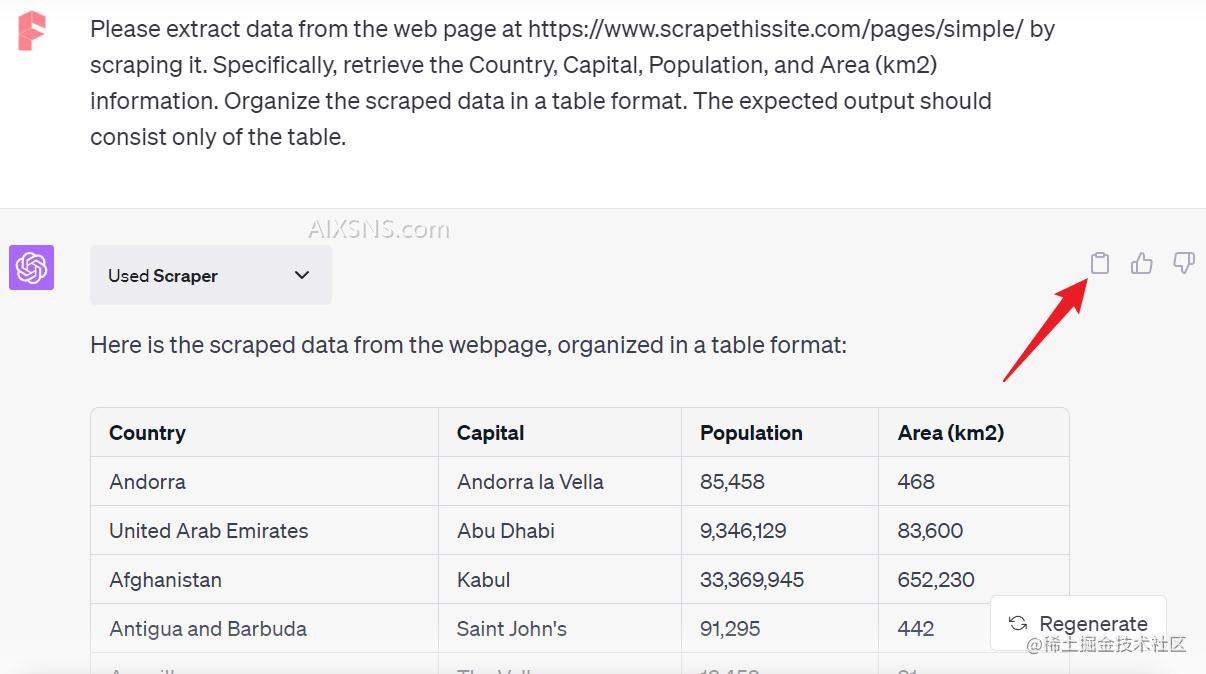
Task: Click the scrapethissite.com URL in the prompt
Action: (775, 29)
